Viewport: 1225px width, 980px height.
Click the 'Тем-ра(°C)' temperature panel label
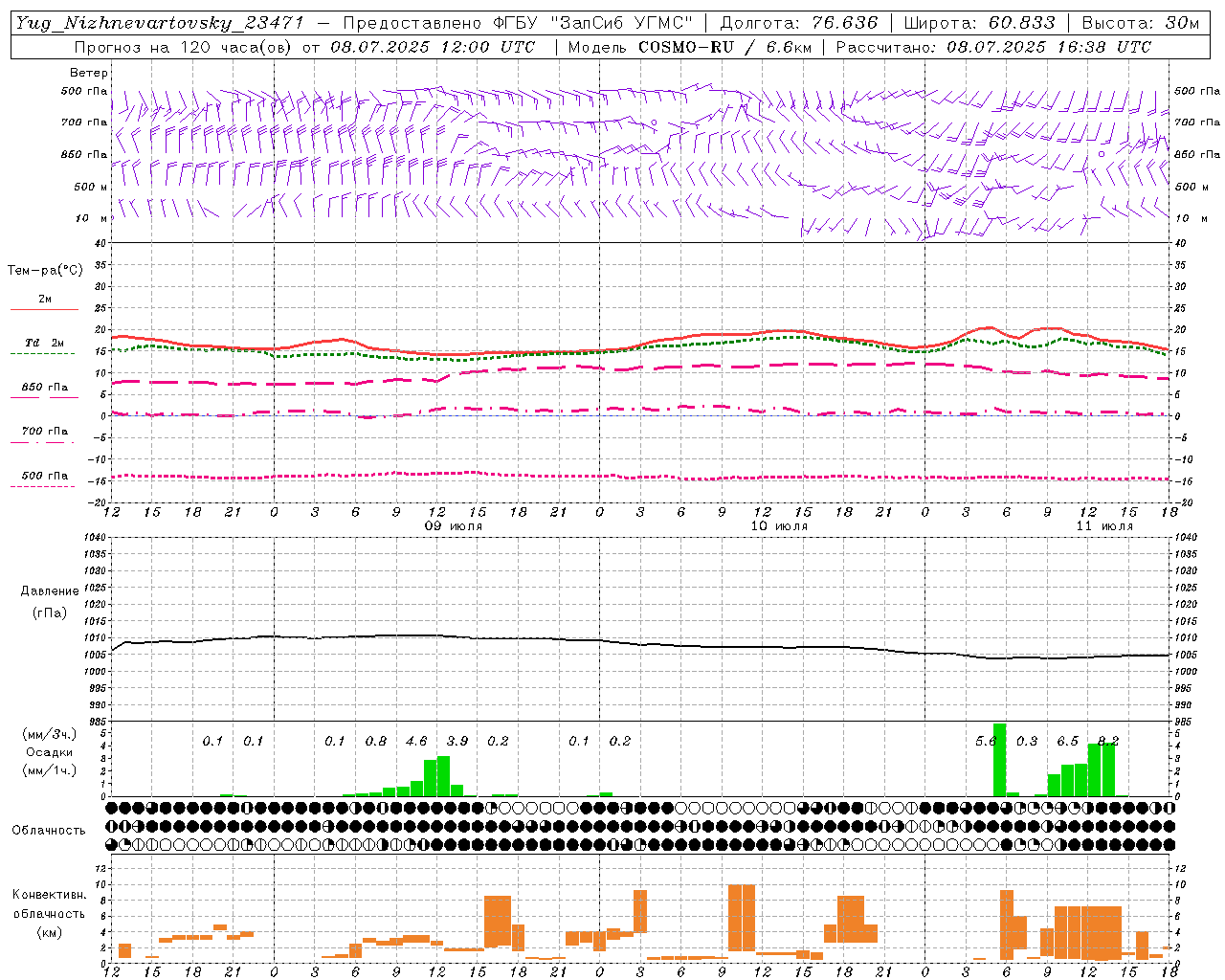45,271
